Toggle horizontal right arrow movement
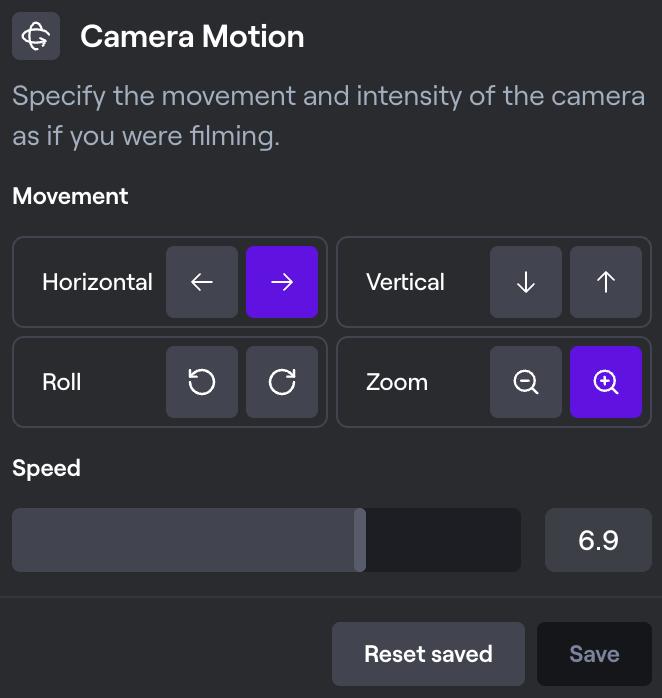The height and width of the screenshot is (698, 662). [282, 282]
